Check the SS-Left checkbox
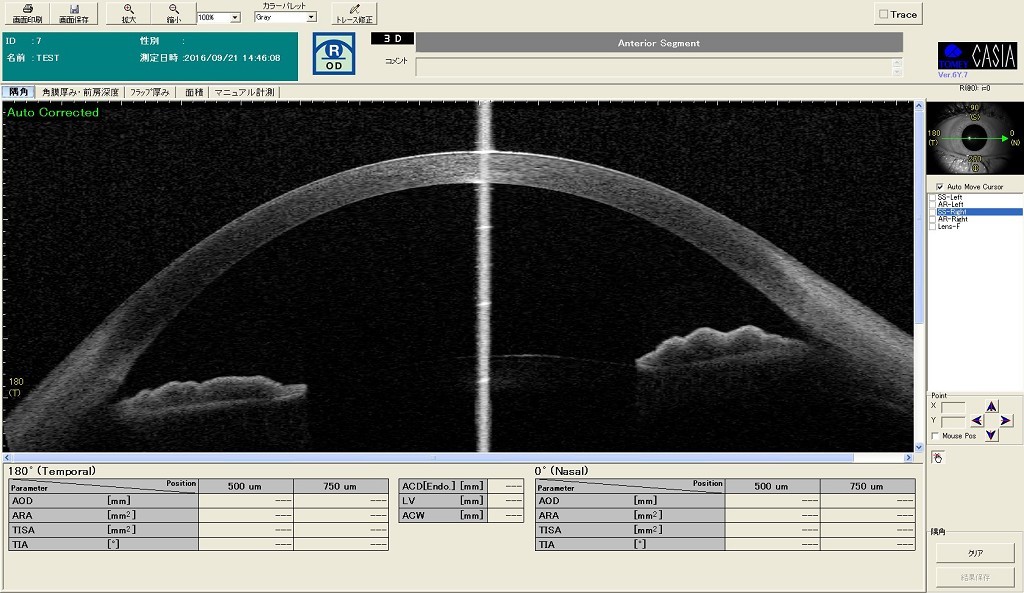The height and width of the screenshot is (593, 1024). [933, 197]
